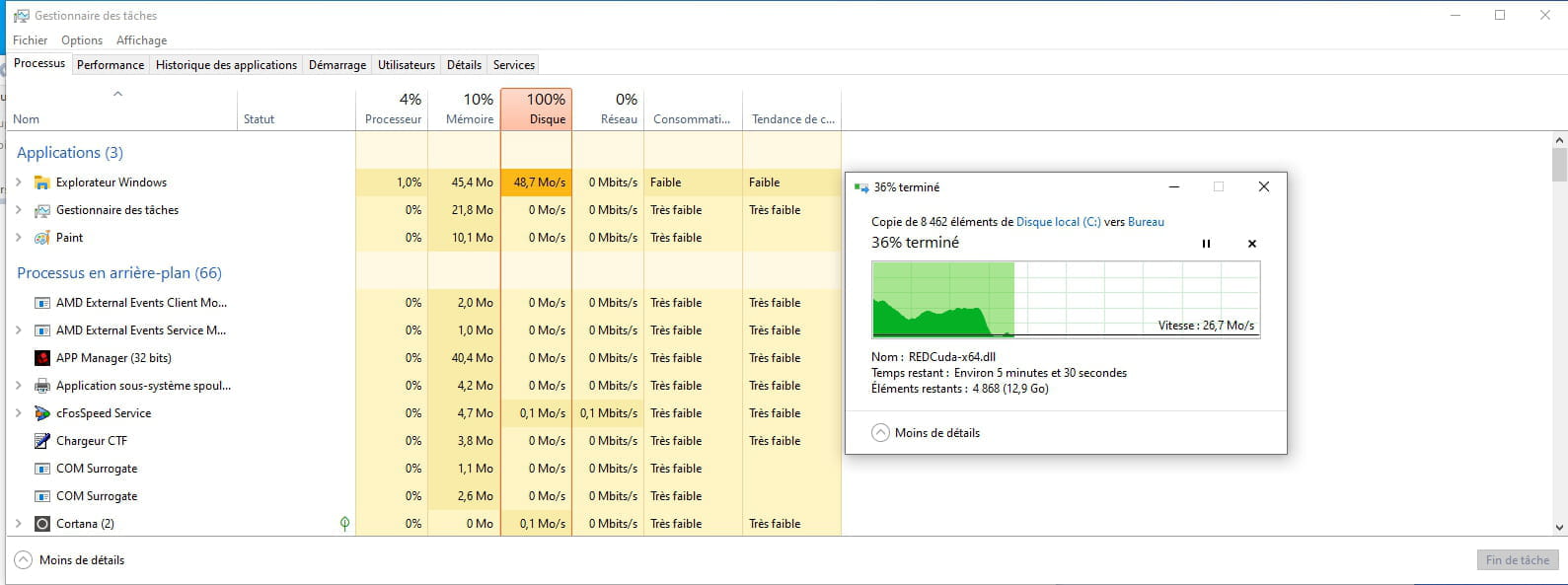
Task: Pause the file copy operation
Action: click(1206, 244)
